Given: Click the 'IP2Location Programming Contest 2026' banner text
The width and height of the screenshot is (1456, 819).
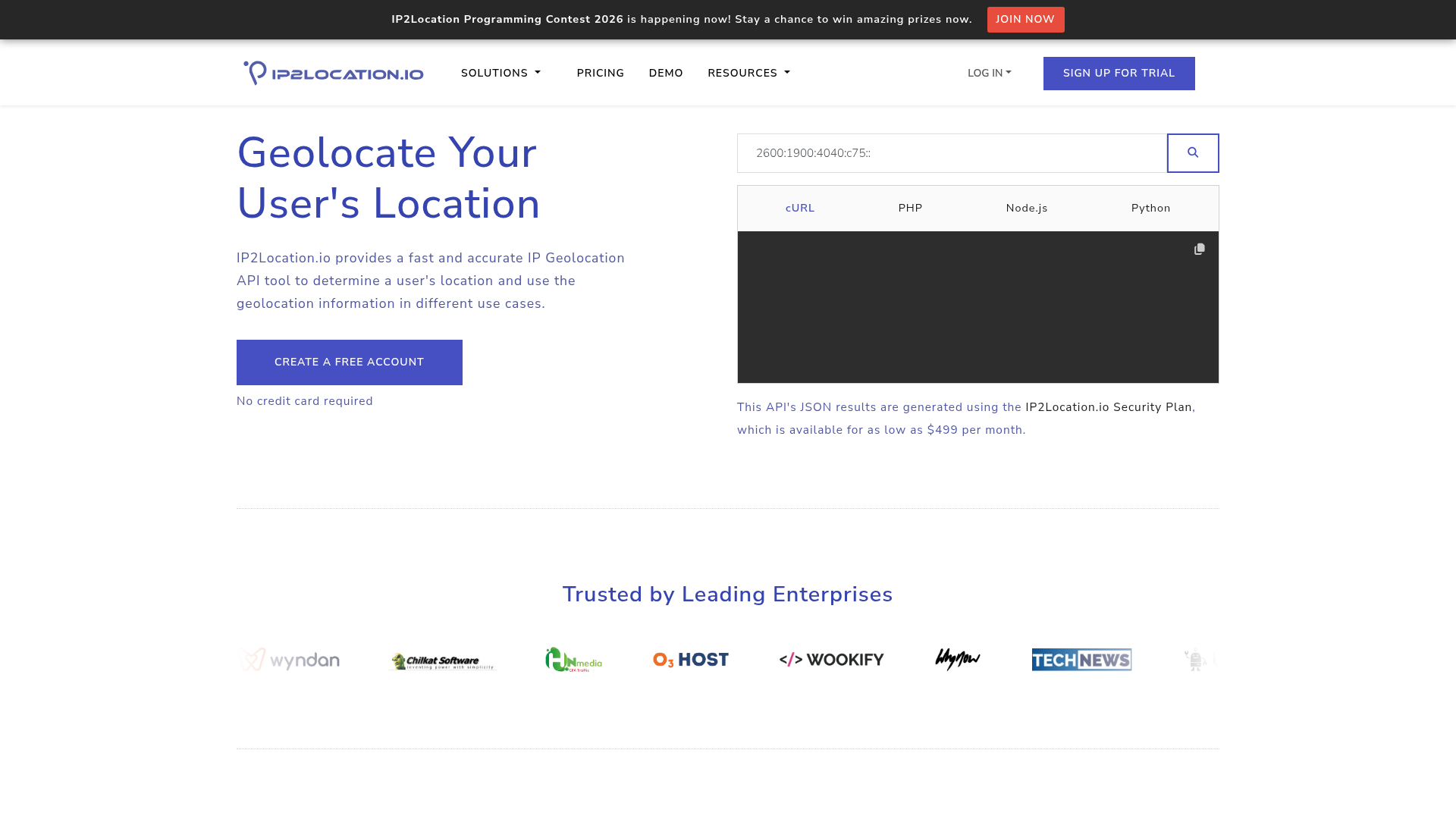Looking at the screenshot, I should [x=507, y=20].
